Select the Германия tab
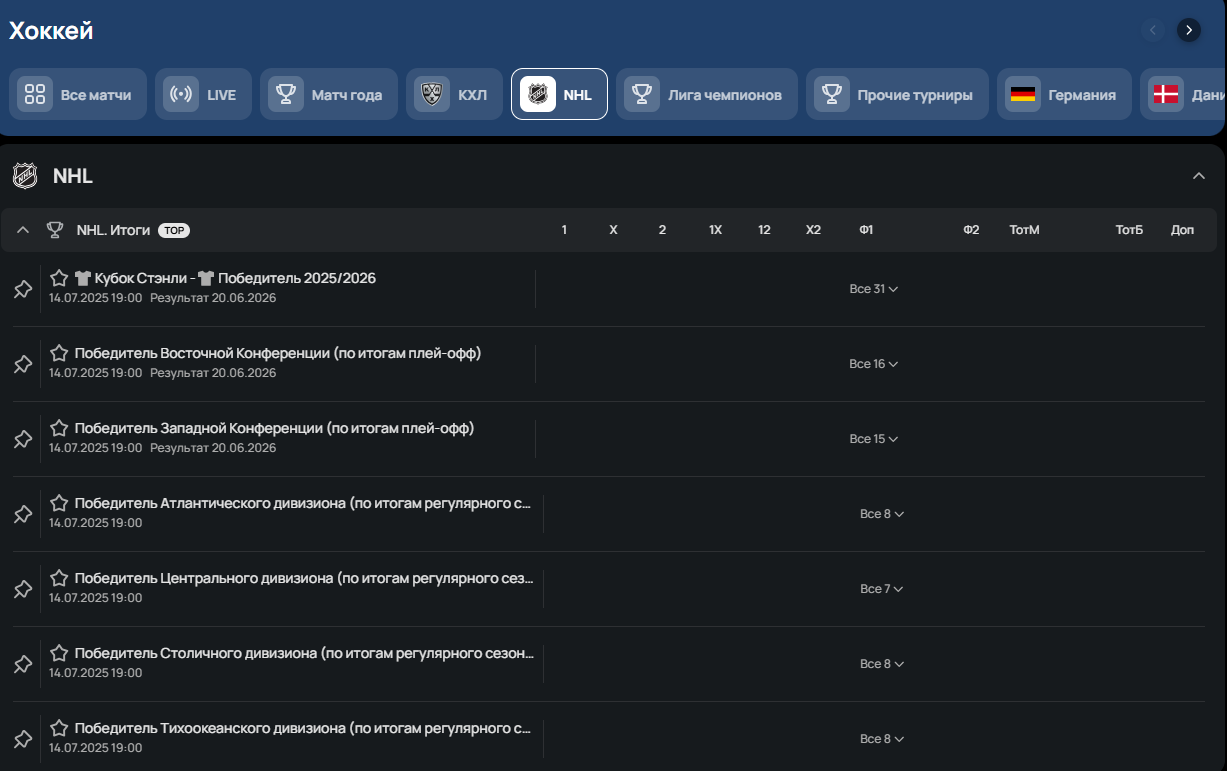This screenshot has height=771, width=1227. [1064, 94]
